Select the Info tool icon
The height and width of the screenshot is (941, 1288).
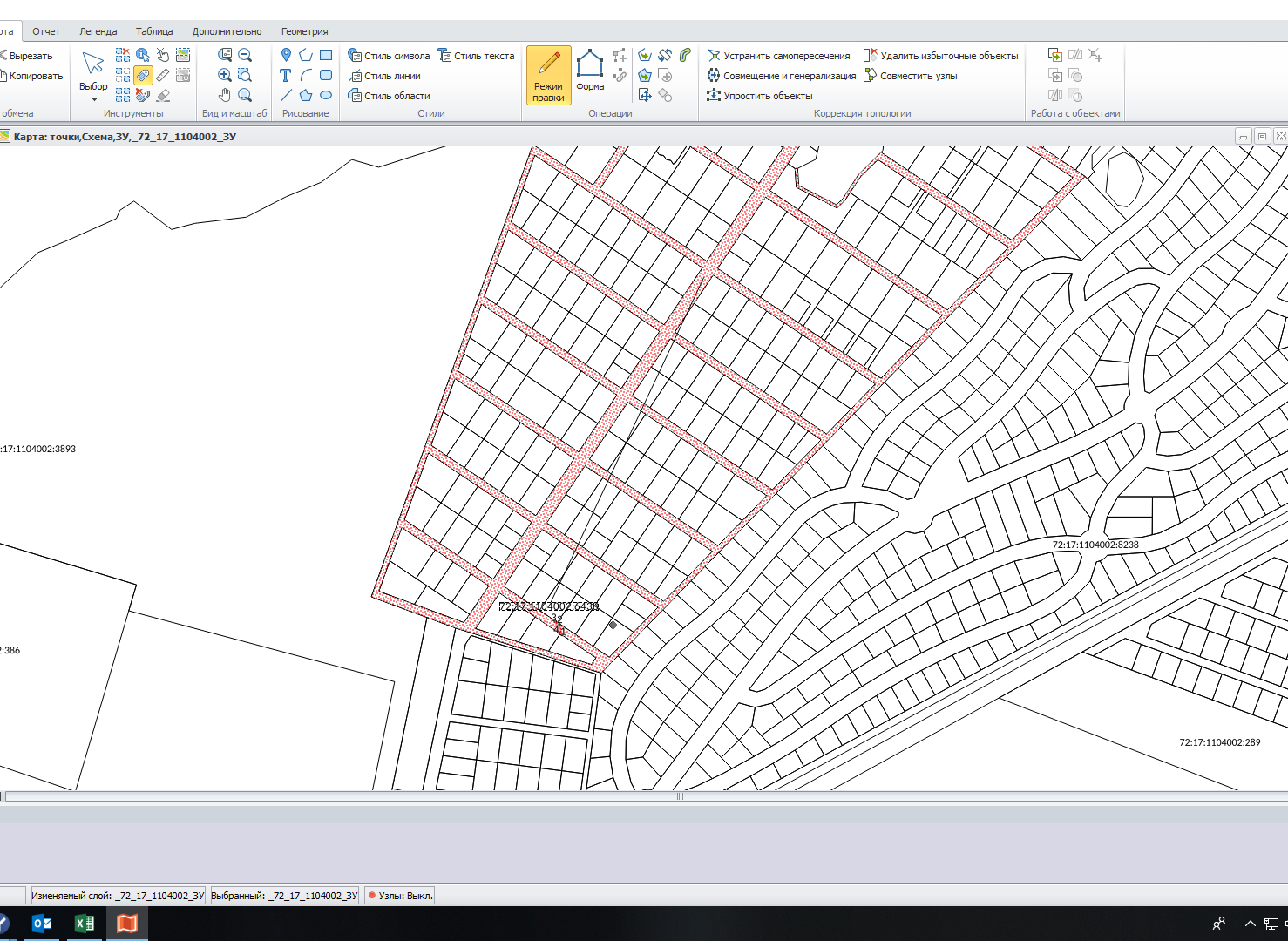[x=143, y=55]
